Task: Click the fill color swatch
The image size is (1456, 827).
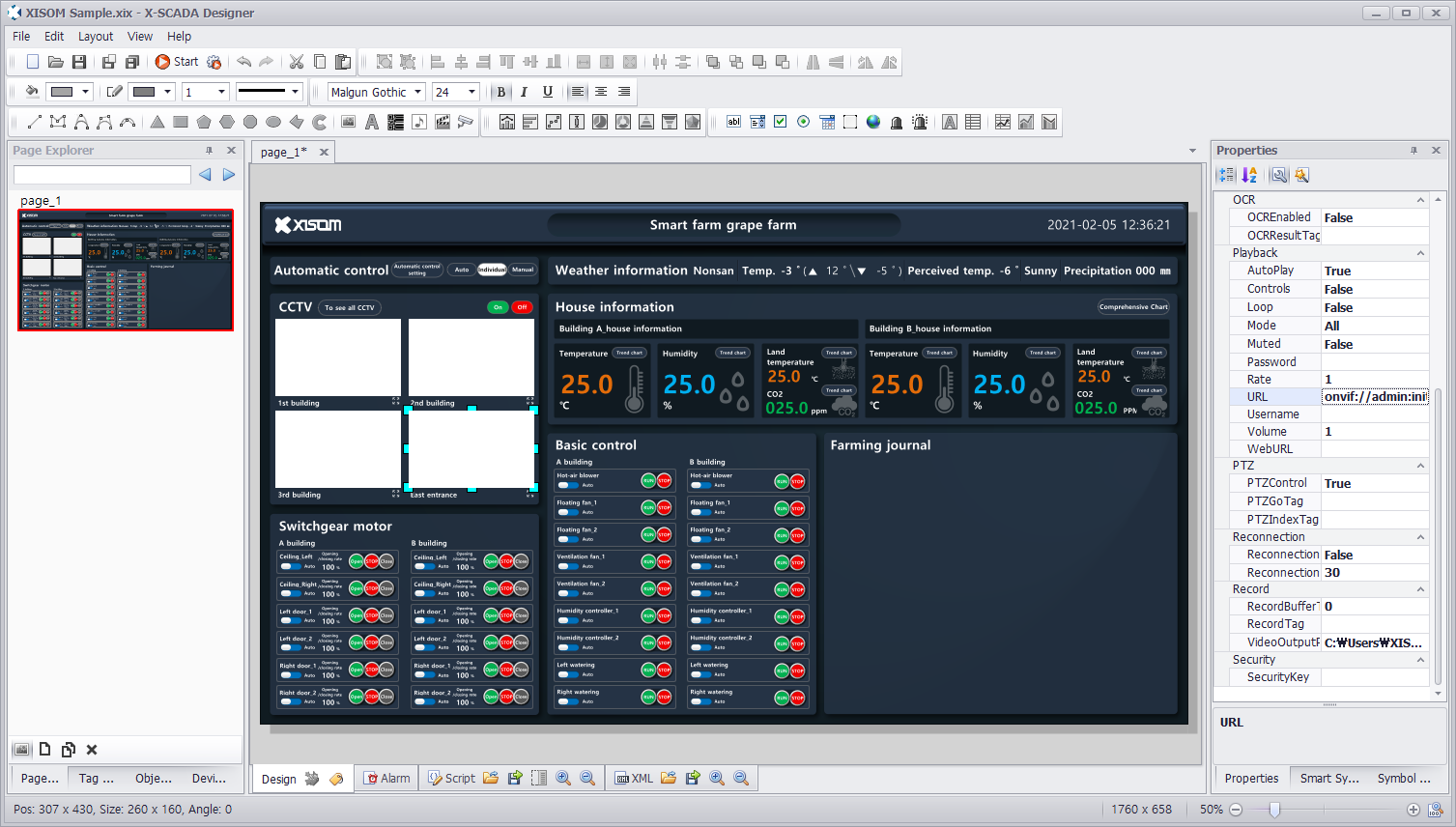Action: pyautogui.click(x=62, y=92)
